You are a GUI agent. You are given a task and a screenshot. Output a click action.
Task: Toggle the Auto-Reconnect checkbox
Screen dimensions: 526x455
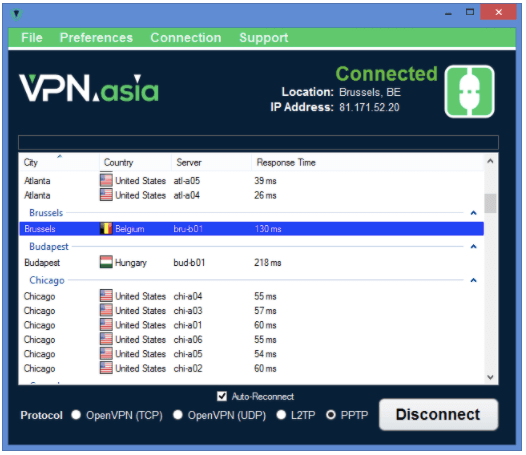pos(222,396)
